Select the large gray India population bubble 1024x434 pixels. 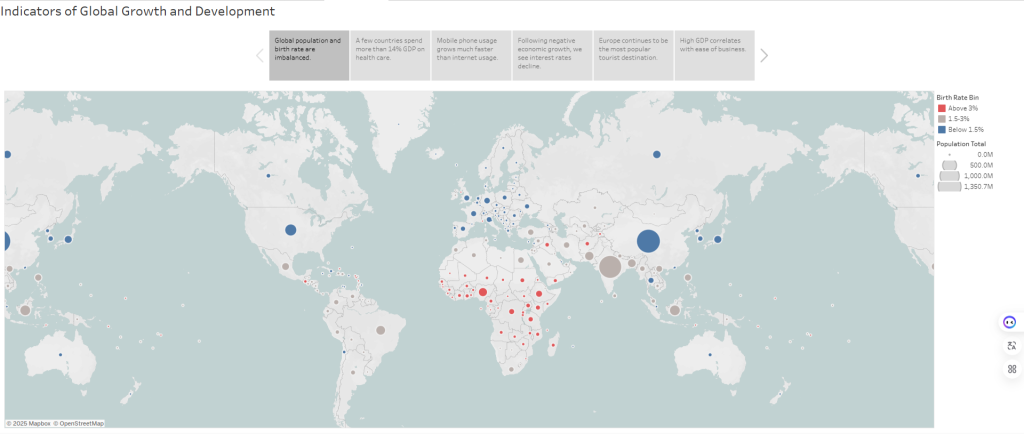tap(610, 265)
